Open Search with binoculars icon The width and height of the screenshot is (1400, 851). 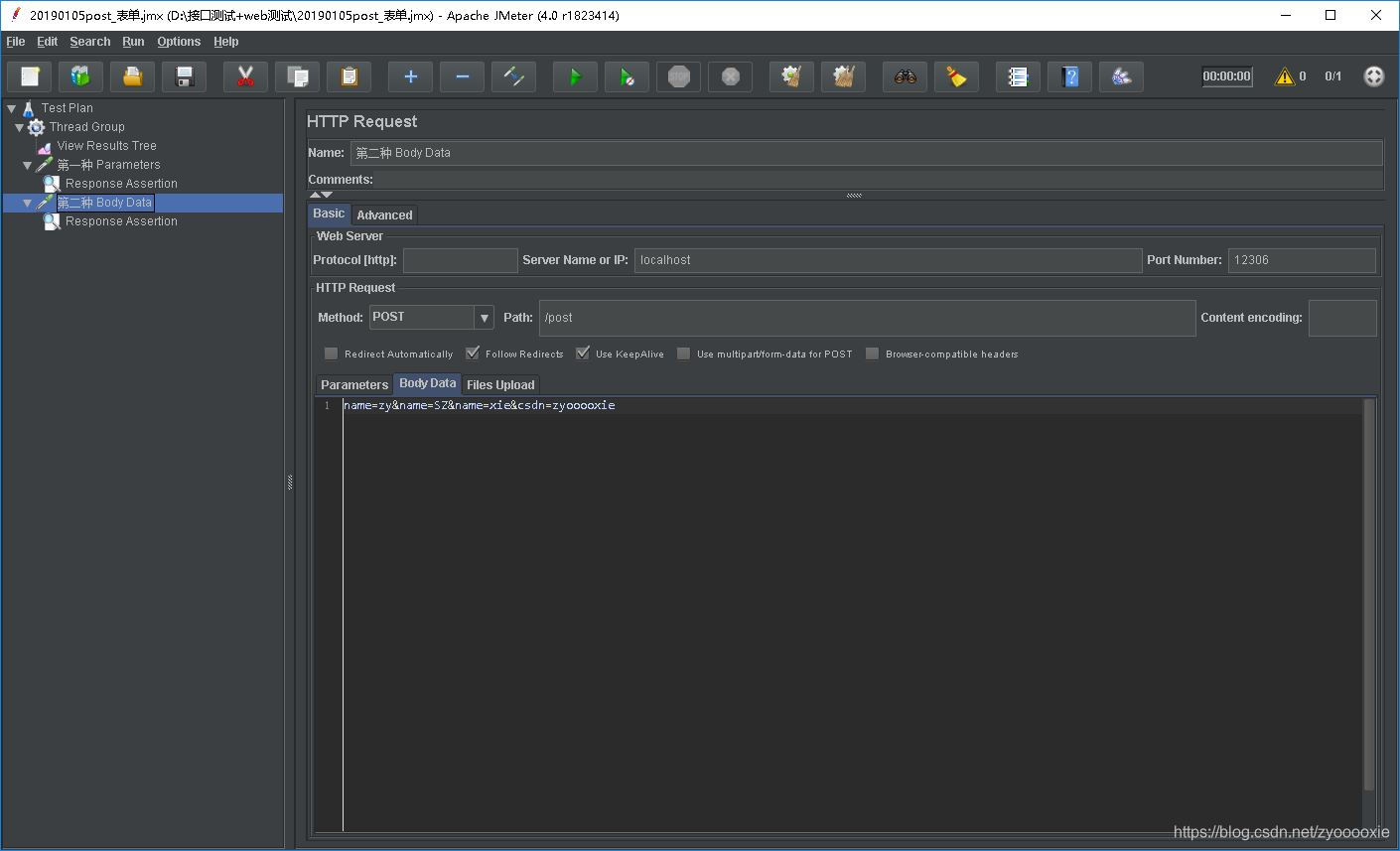tap(905, 76)
